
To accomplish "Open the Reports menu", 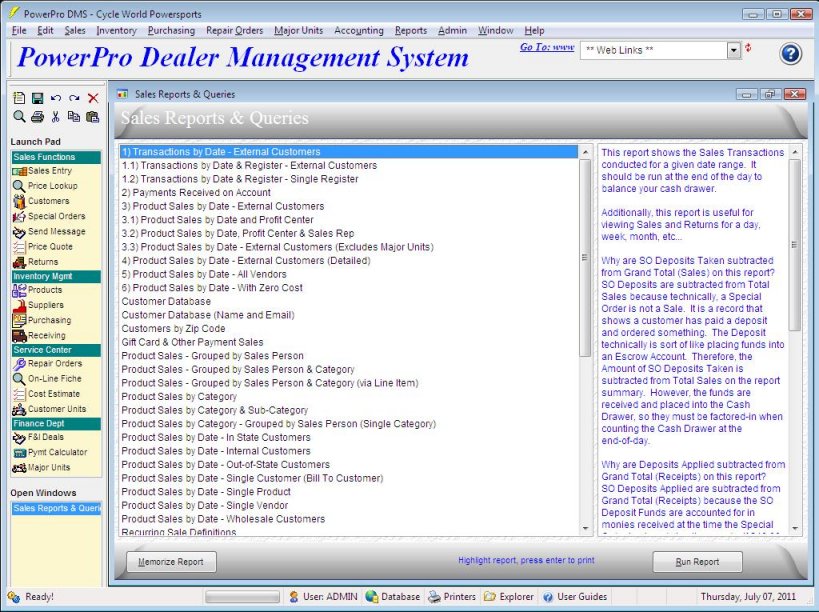I will coord(410,31).
